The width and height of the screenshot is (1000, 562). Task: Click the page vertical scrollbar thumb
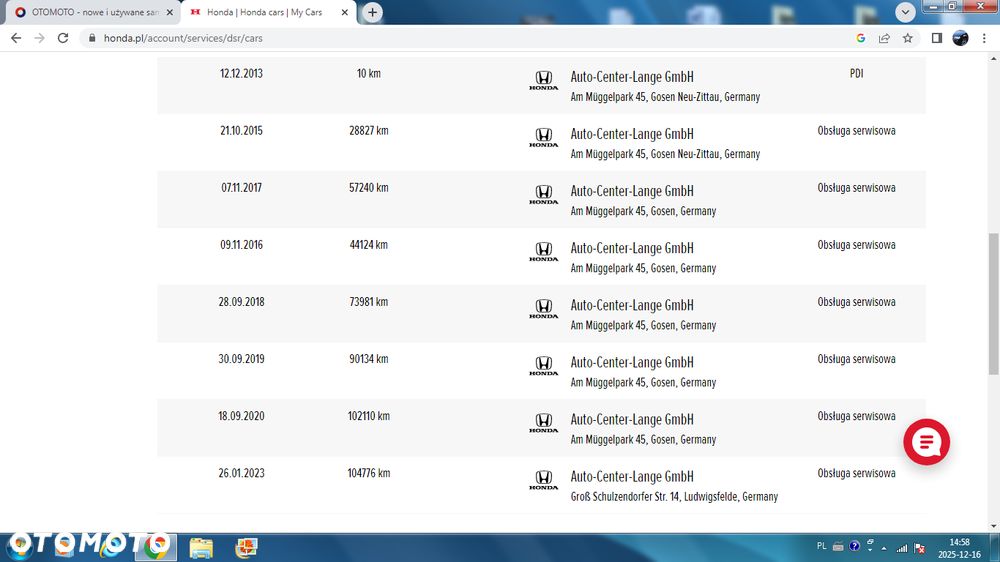(x=994, y=304)
